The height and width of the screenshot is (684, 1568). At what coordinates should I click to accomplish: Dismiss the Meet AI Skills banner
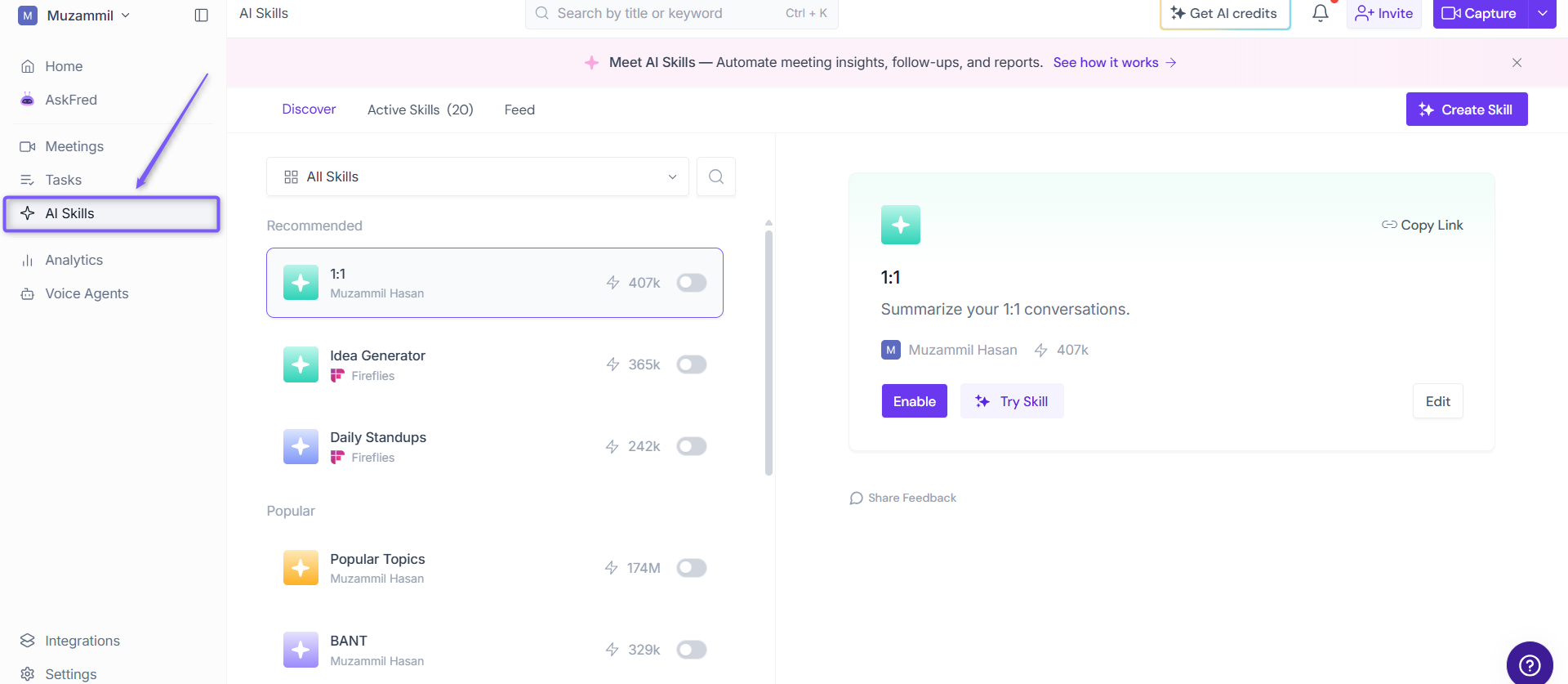pos(1517,63)
